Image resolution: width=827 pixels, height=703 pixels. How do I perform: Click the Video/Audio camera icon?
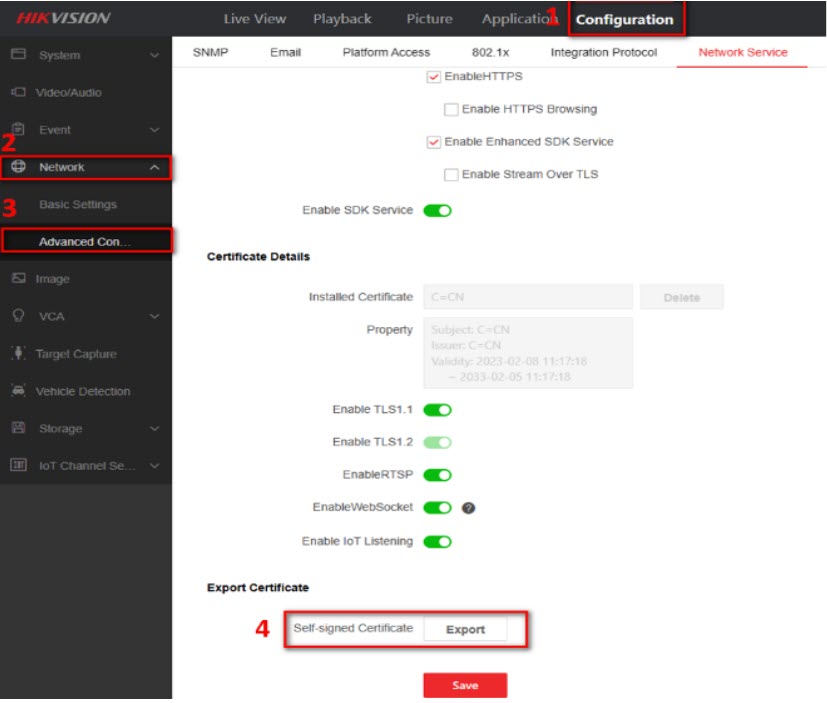[x=18, y=92]
